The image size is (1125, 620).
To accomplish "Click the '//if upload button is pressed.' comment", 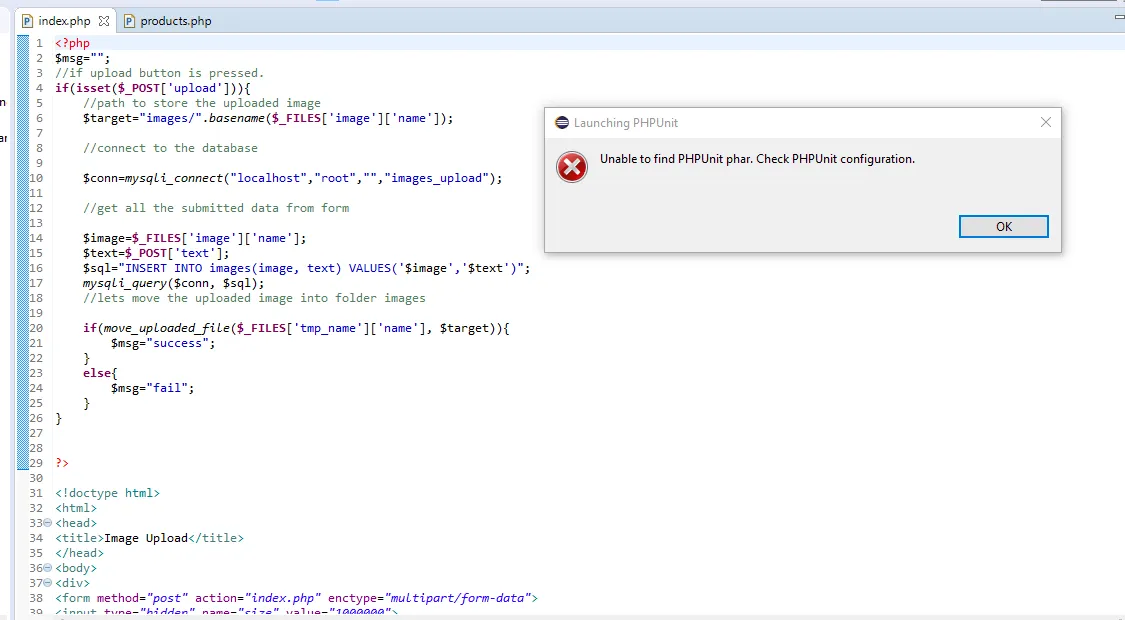I will 159,73.
